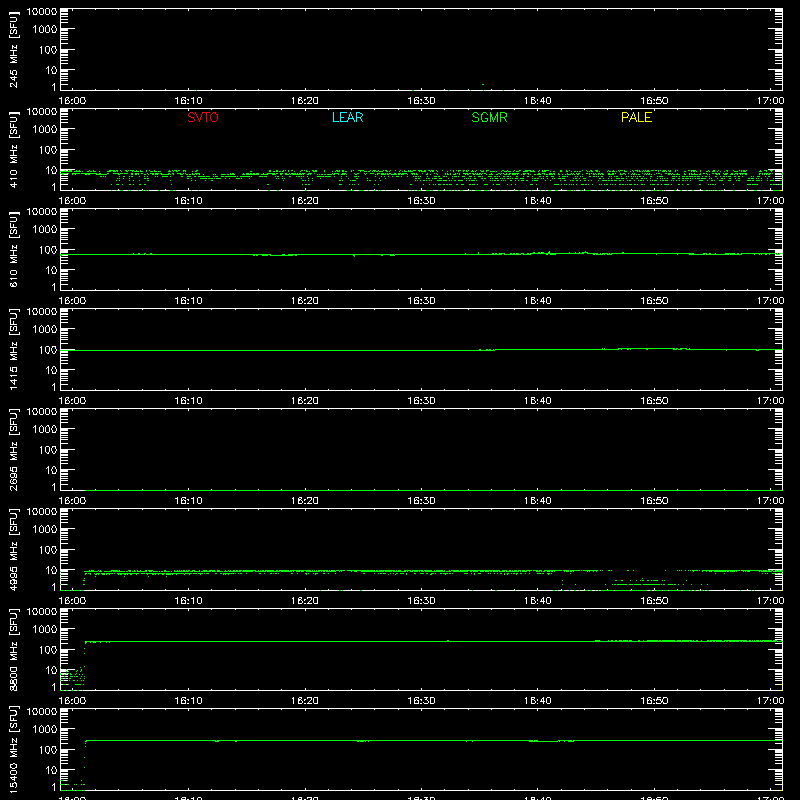Image resolution: width=800 pixels, height=800 pixels.
Task: Click the 10 tick on 1415 MHz axis
Action: pos(51,370)
